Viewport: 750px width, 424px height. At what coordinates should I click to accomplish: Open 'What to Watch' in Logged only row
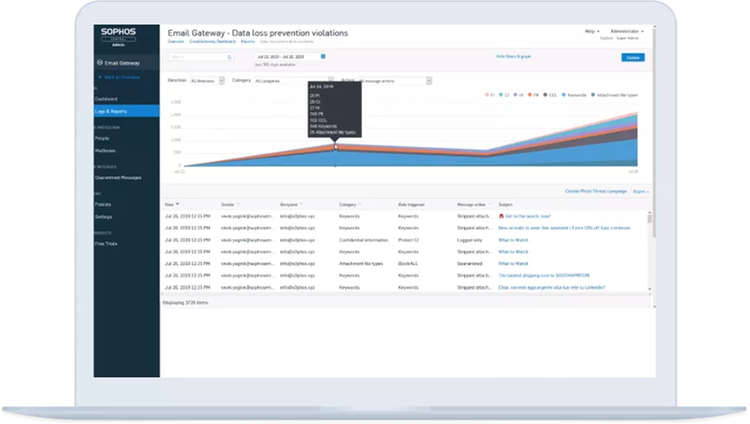[513, 240]
